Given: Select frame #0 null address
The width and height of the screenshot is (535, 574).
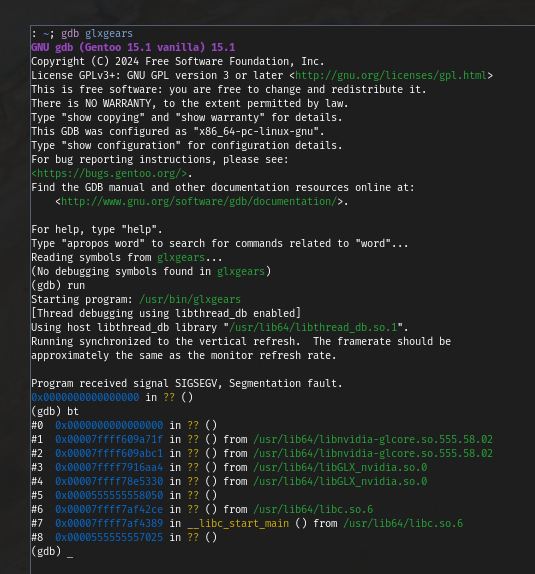Looking at the screenshot, I should point(109,425).
